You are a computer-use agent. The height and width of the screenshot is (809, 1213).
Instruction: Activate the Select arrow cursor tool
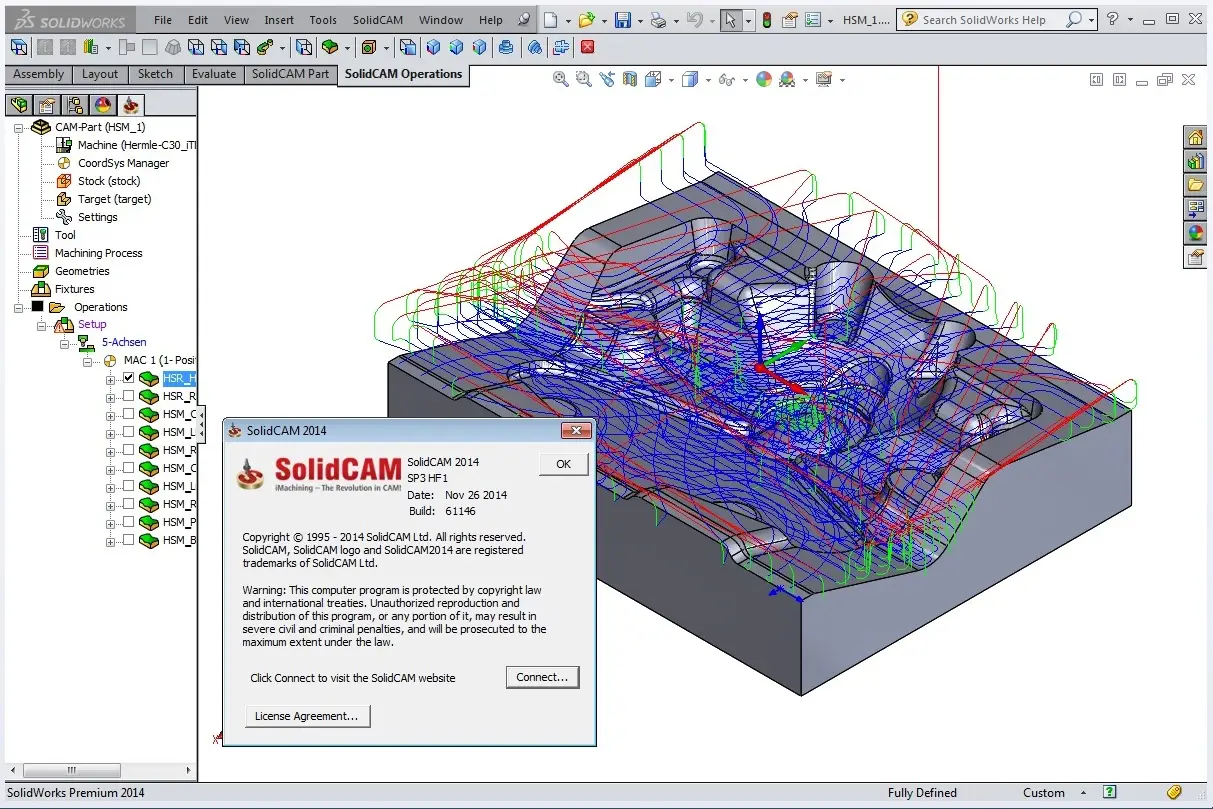coord(730,19)
